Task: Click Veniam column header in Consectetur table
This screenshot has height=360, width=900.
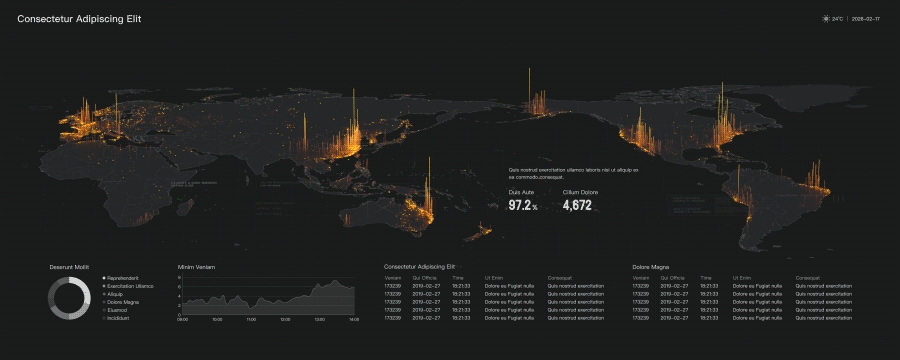Action: point(392,278)
